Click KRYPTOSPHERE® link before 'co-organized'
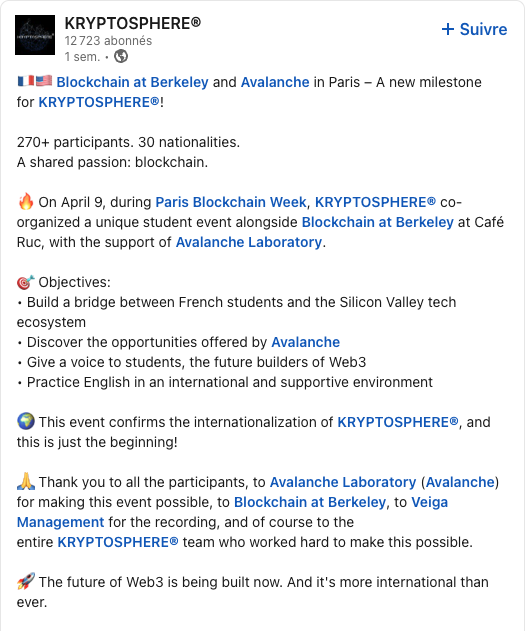This screenshot has width=528, height=631. coord(375,202)
